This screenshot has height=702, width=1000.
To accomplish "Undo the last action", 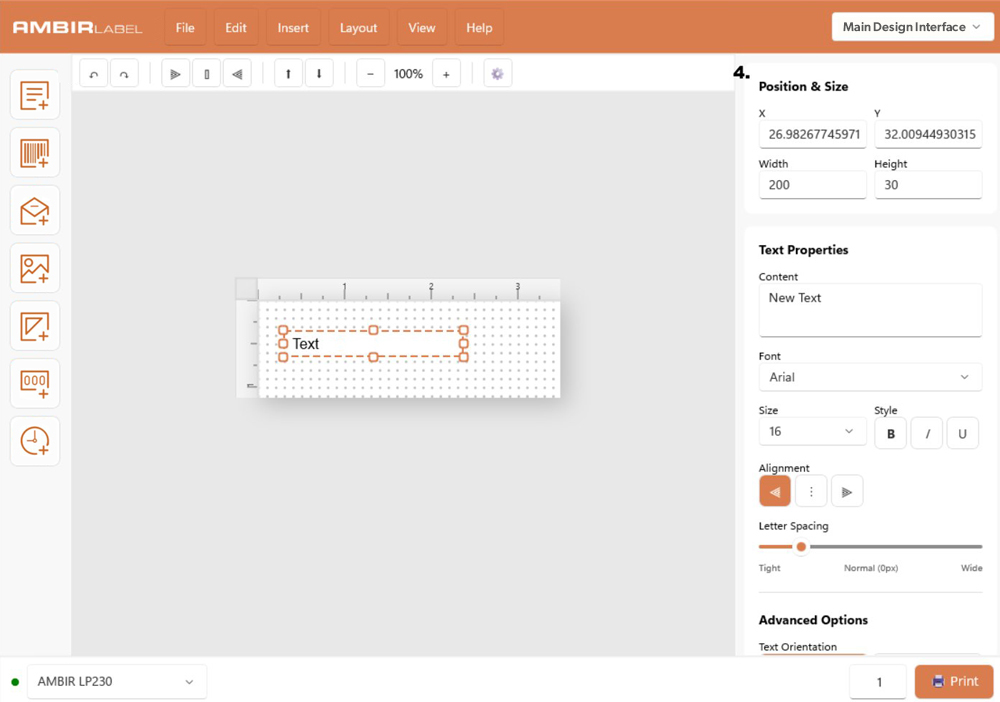I will coord(94,74).
